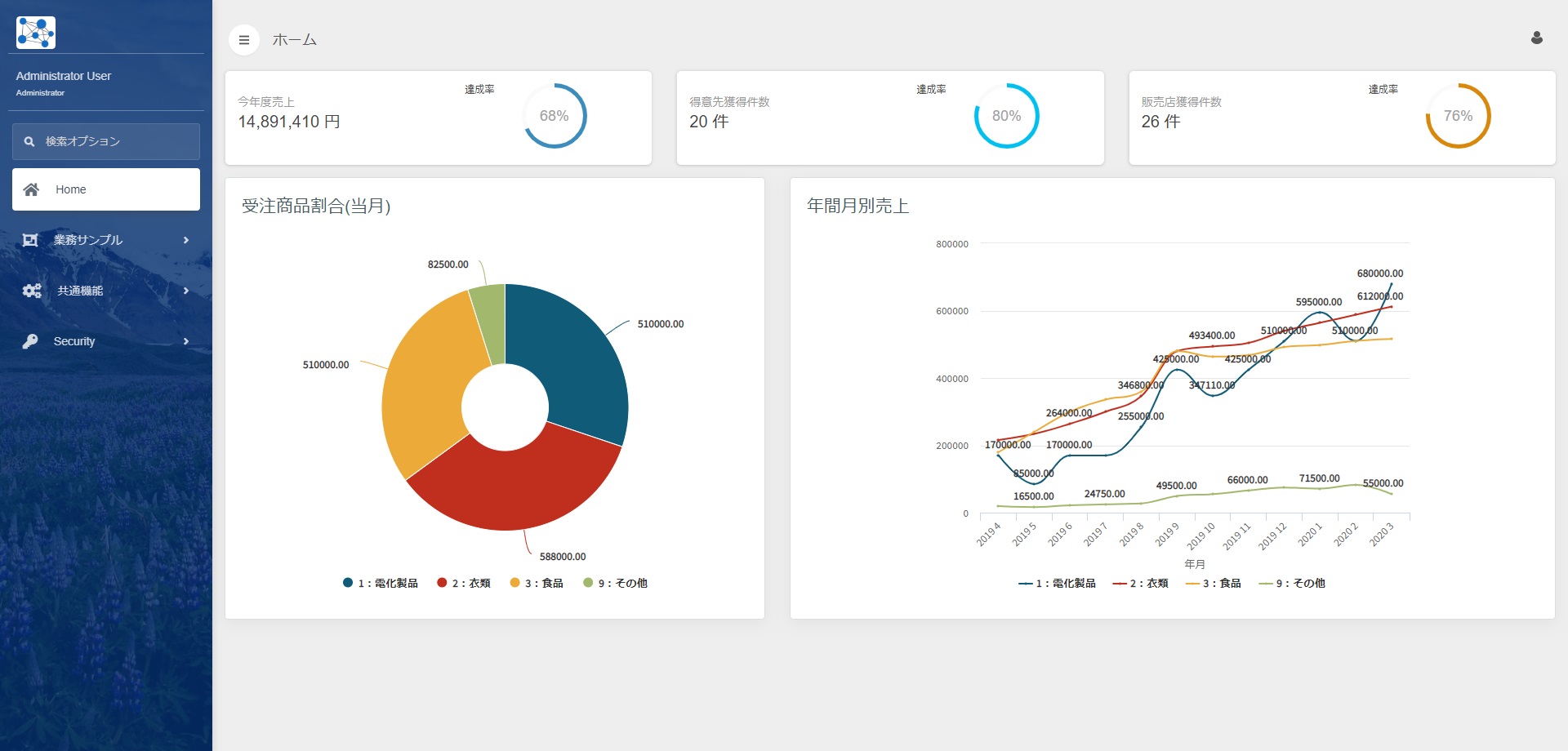
Task: Open the user profile icon
Action: (x=1536, y=38)
